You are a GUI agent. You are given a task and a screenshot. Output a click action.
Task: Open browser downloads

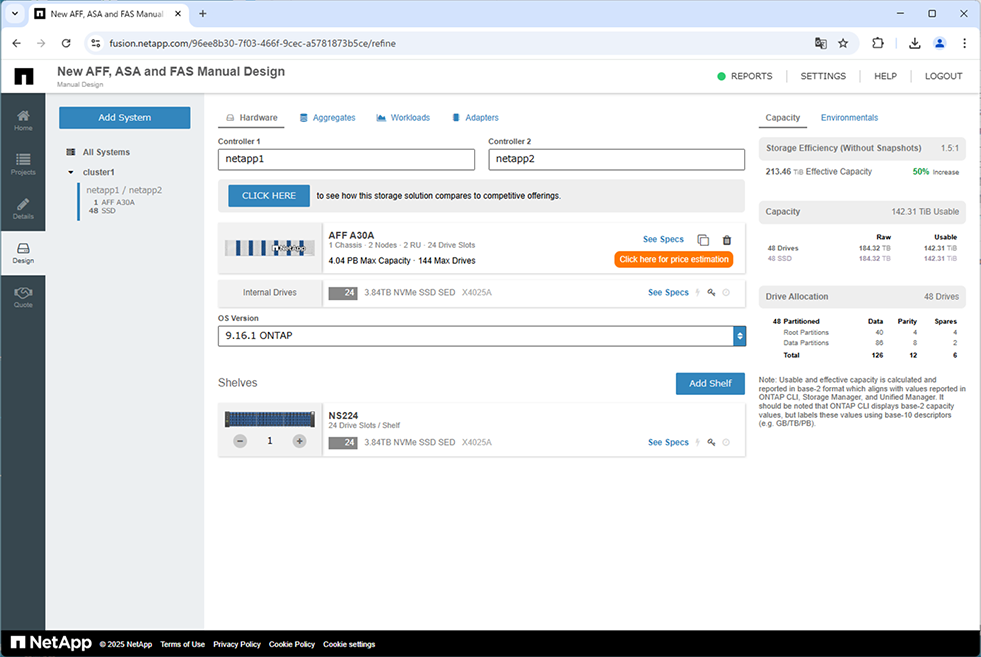(x=915, y=43)
